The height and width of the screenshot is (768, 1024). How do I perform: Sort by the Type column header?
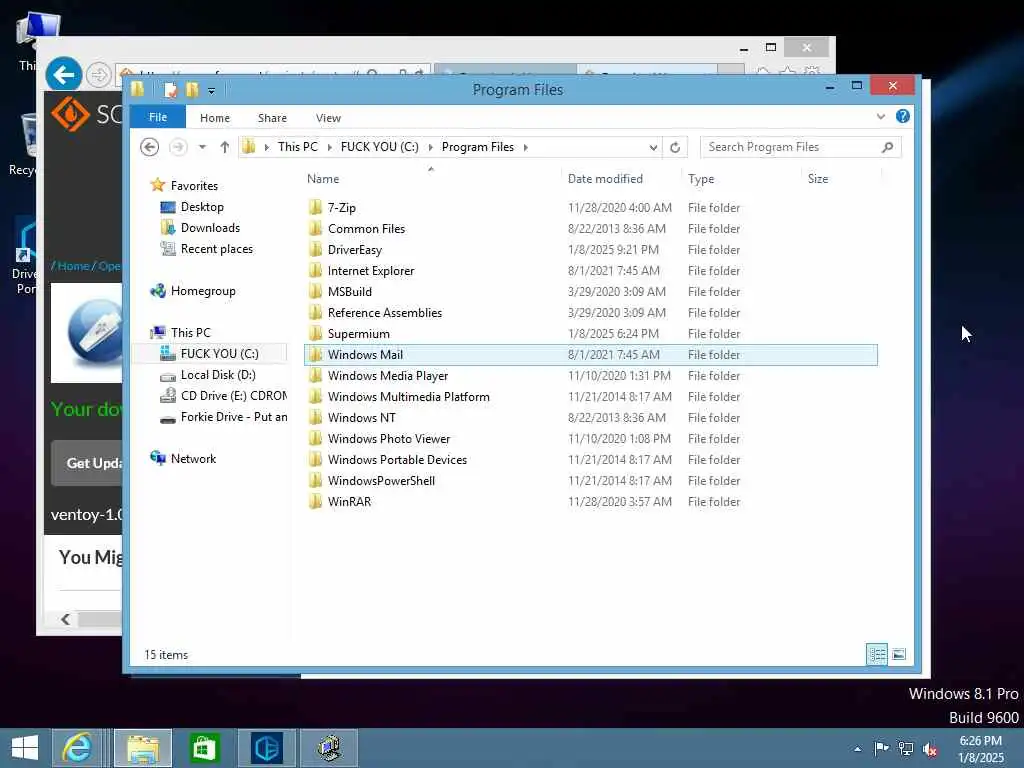point(701,179)
